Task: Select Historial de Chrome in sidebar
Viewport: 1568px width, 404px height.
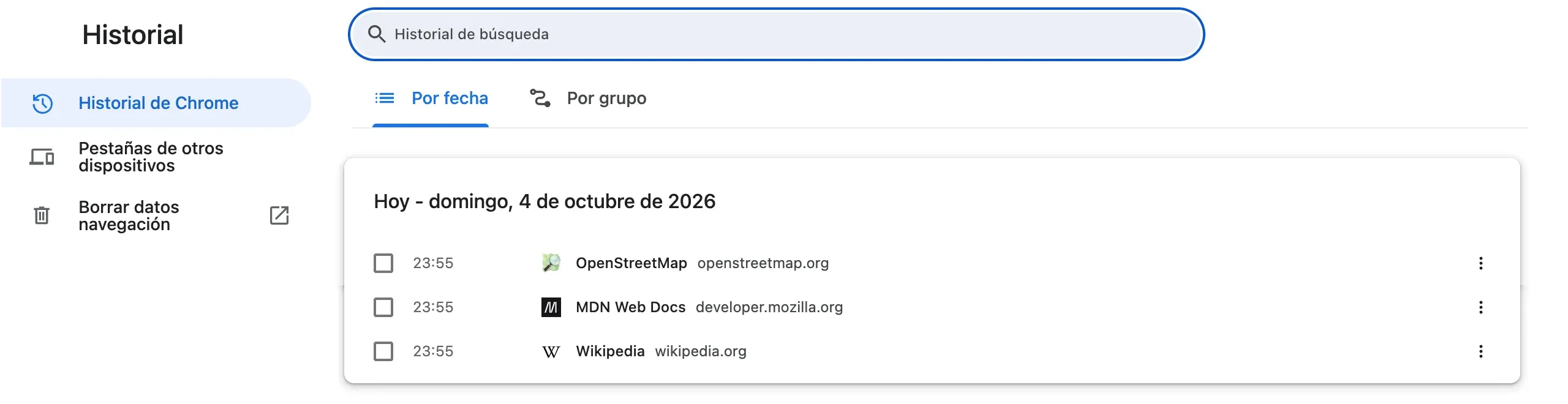Action: tap(156, 103)
